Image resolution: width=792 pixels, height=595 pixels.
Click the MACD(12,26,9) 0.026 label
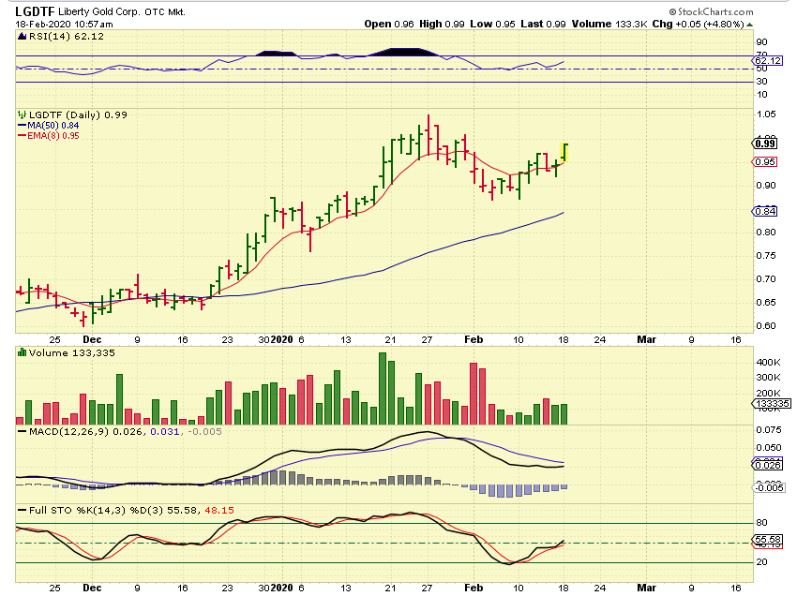click(x=86, y=431)
